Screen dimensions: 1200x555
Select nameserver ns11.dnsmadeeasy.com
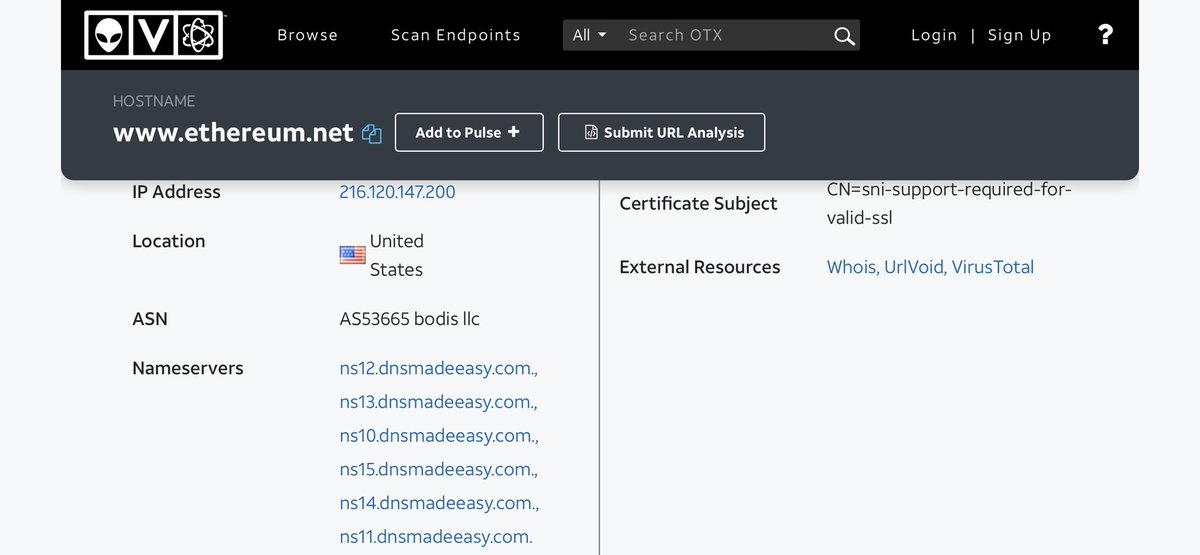(436, 537)
